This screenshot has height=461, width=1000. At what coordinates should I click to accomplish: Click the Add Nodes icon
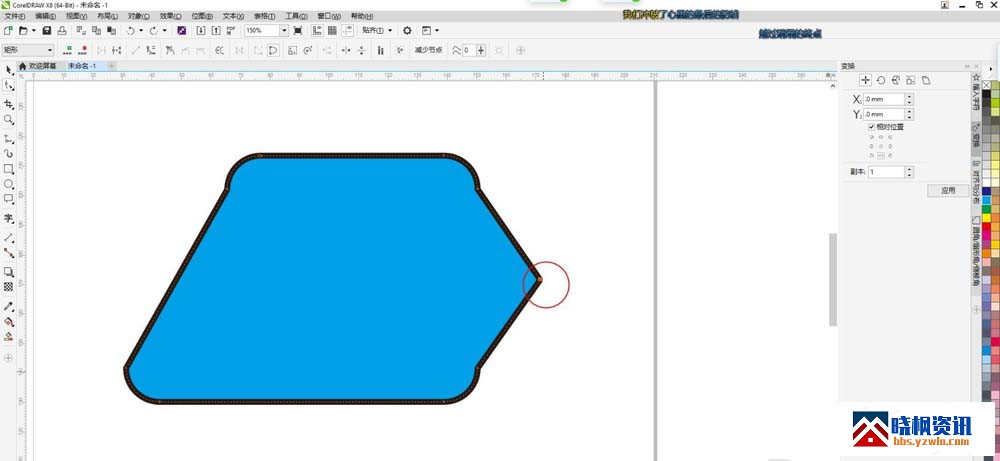(x=68, y=50)
